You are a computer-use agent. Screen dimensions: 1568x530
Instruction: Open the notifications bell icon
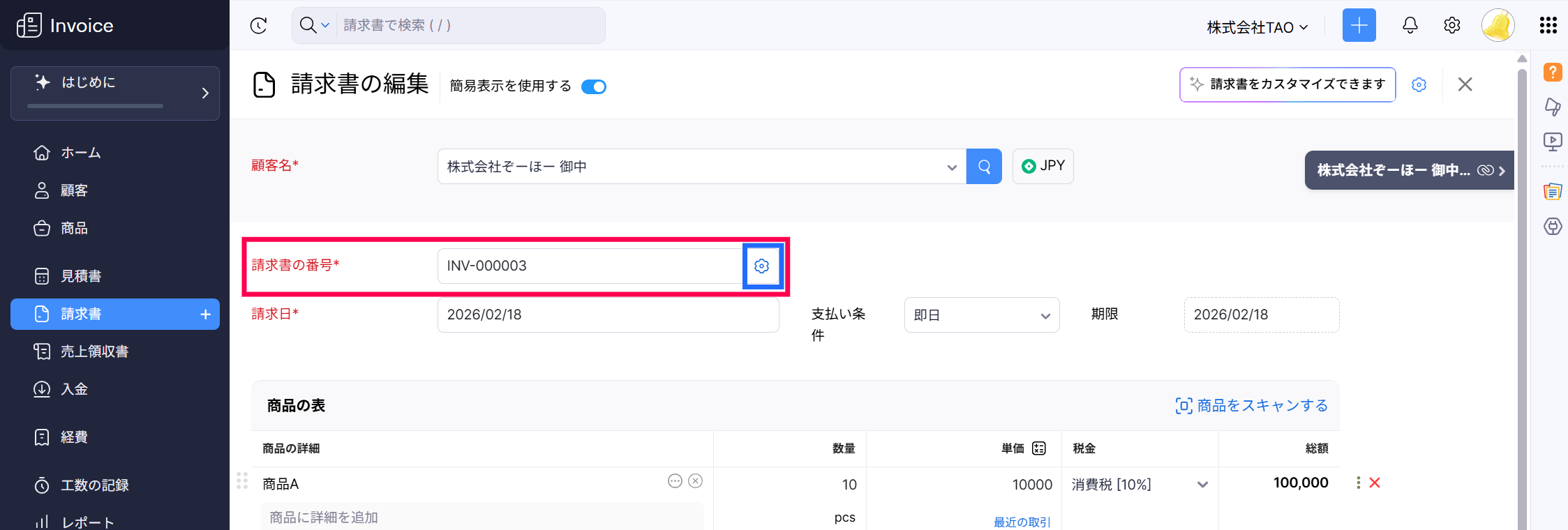click(1410, 26)
